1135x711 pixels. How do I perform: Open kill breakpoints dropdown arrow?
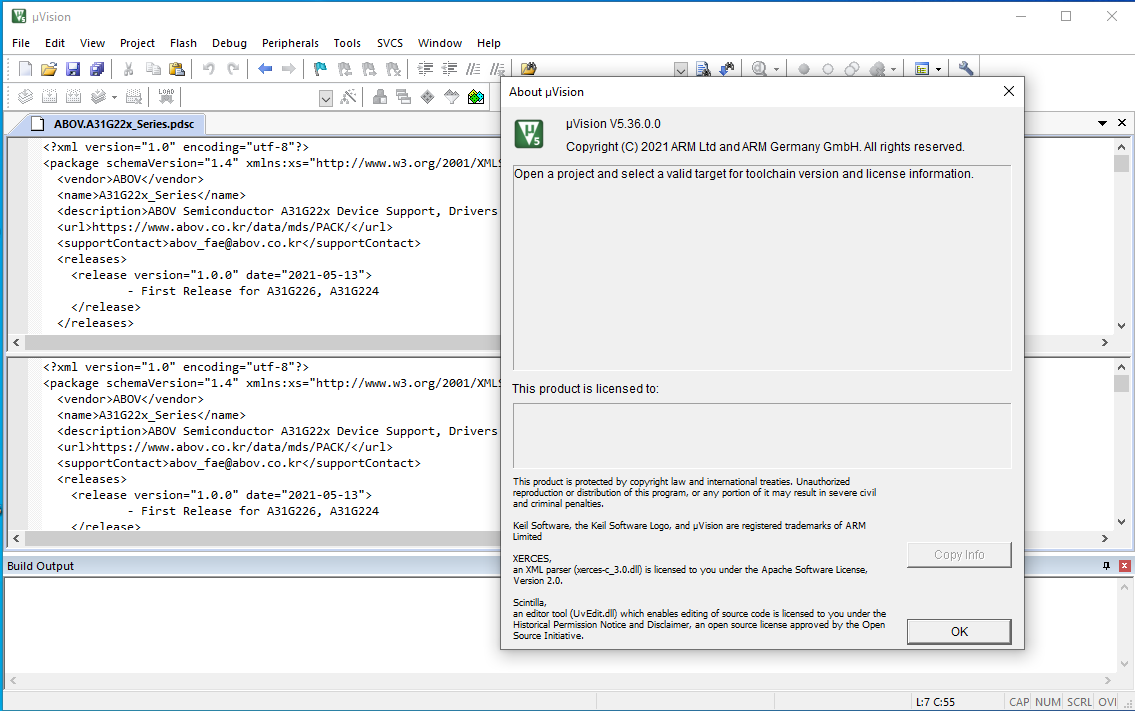[x=893, y=70]
